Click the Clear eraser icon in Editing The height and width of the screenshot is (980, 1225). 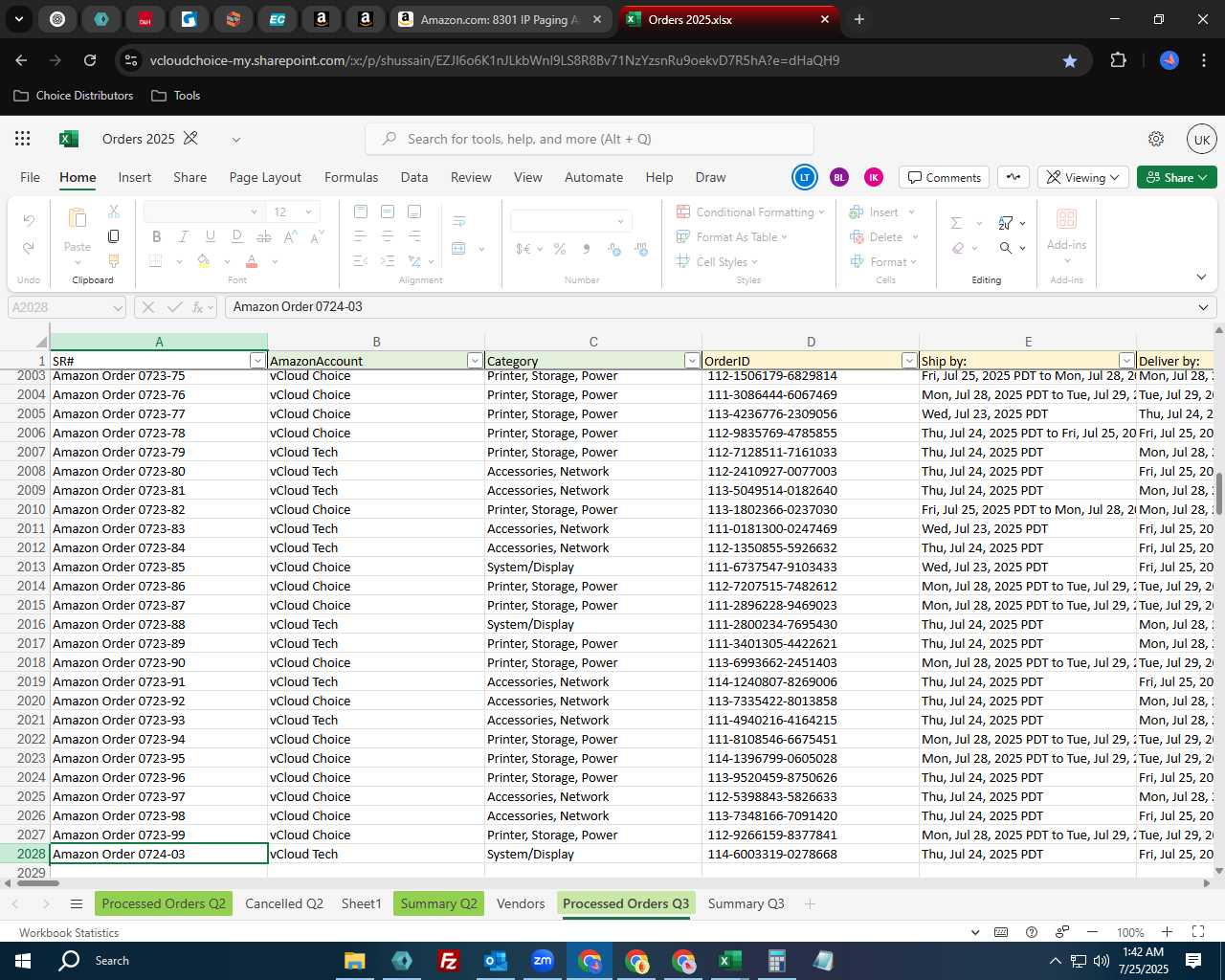coord(958,248)
